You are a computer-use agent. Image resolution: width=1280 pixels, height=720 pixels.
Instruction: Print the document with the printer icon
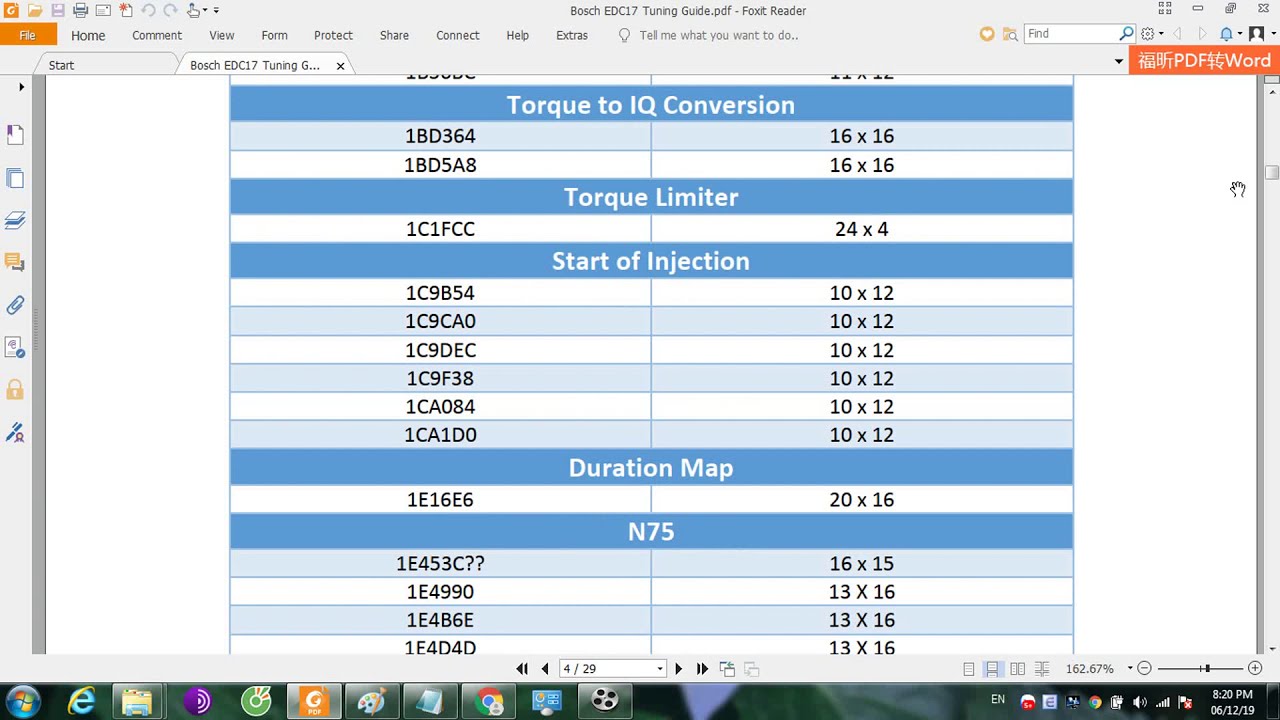(80, 10)
